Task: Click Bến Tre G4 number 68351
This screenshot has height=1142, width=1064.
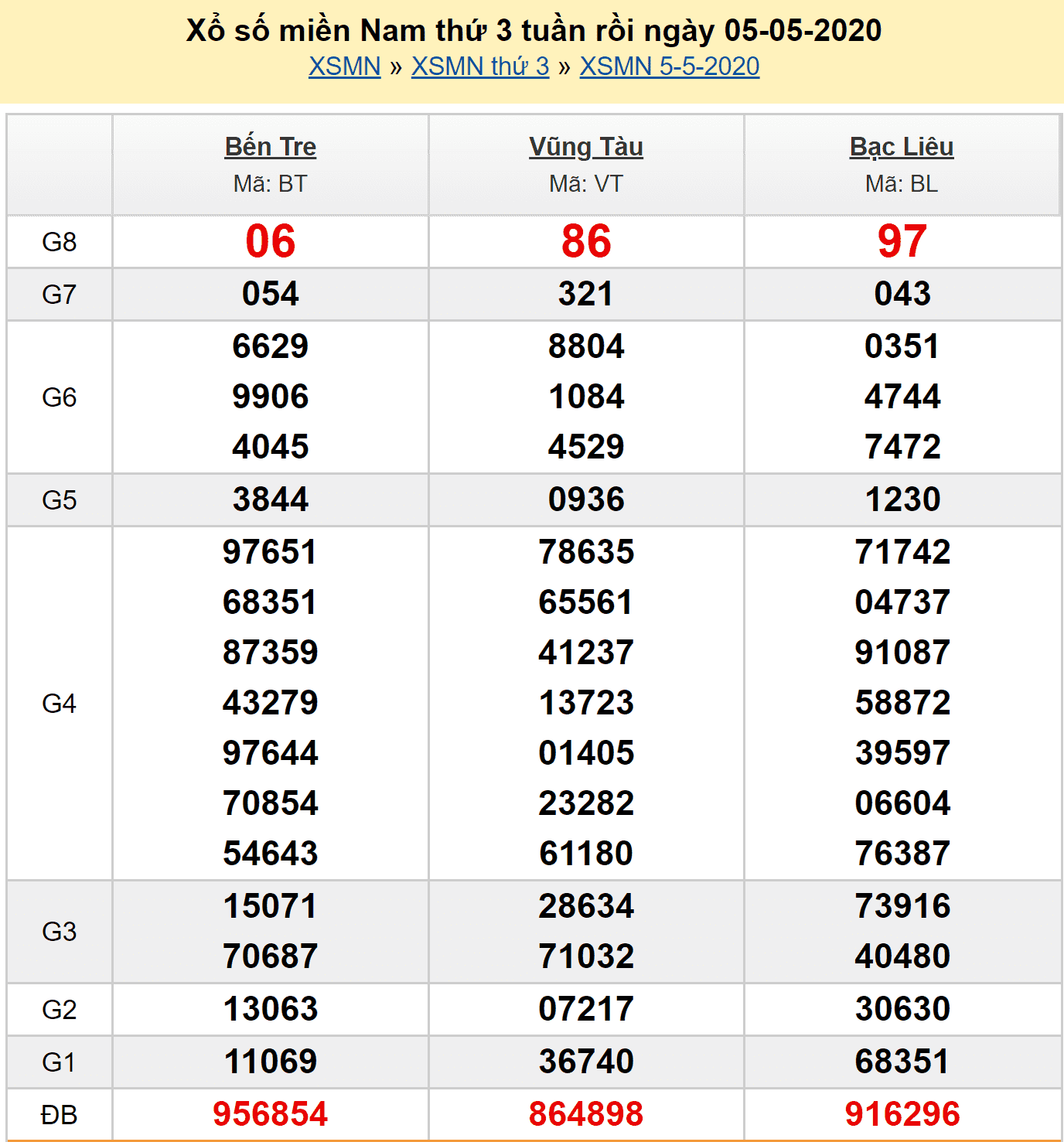Action: pyautogui.click(x=271, y=602)
